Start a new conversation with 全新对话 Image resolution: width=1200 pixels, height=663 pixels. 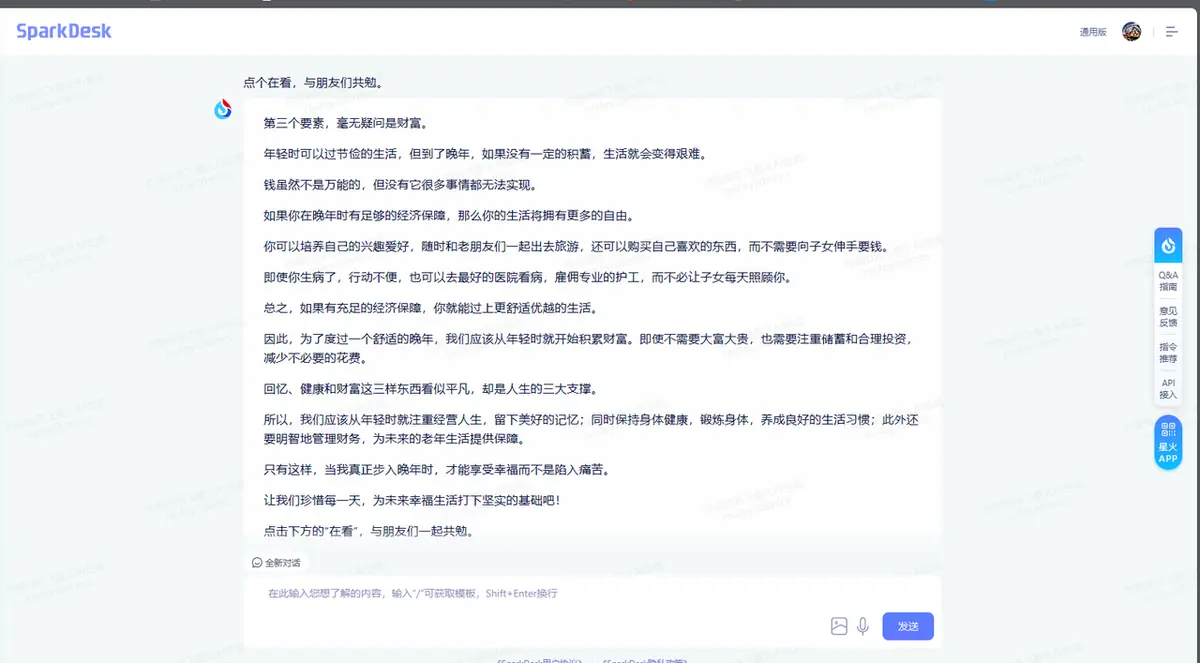click(x=276, y=563)
